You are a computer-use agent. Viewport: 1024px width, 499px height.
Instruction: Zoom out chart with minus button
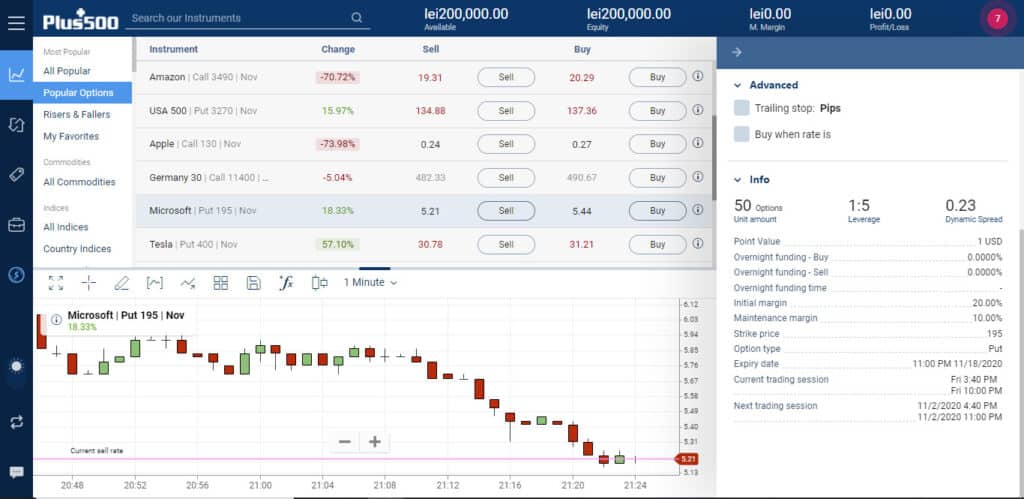345,441
